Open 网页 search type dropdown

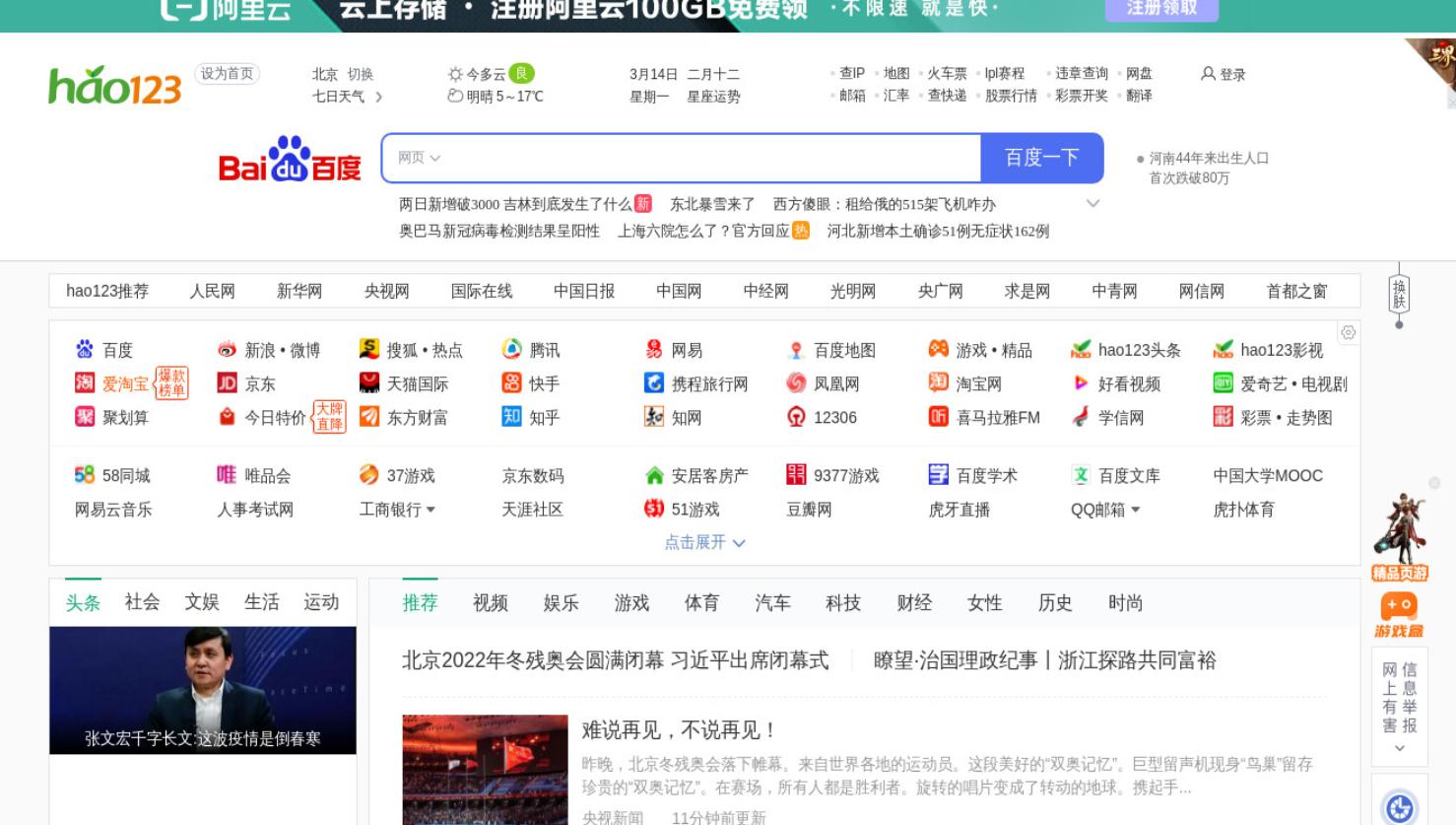coord(420,158)
